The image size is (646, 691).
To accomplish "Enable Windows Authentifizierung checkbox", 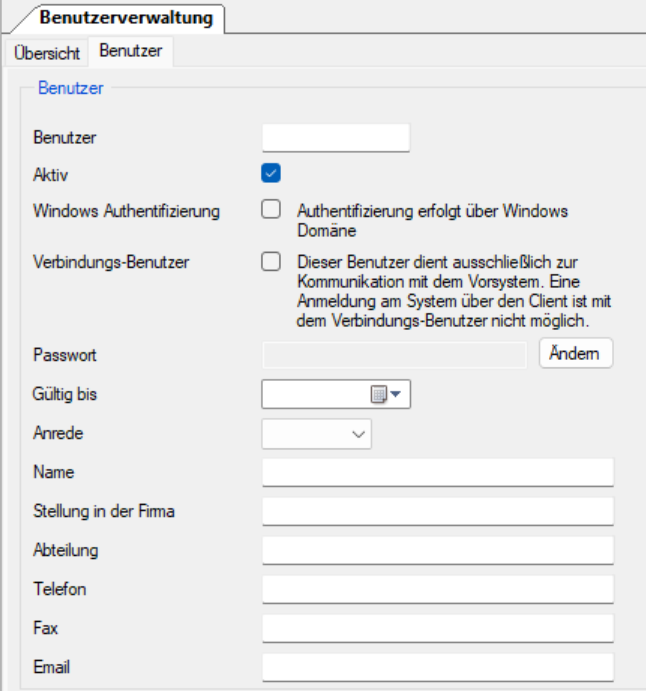I will 270,210.
